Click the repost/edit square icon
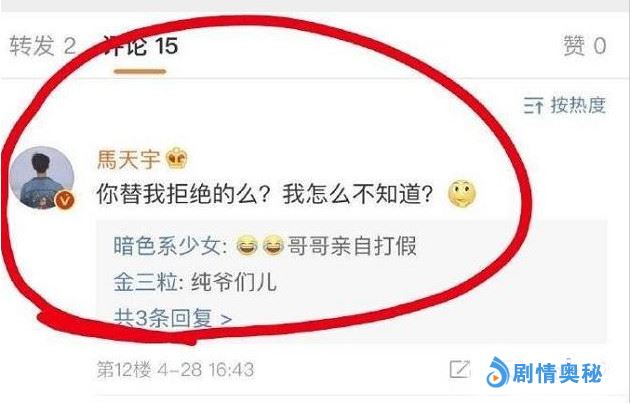The image size is (630, 403). click(x=460, y=369)
